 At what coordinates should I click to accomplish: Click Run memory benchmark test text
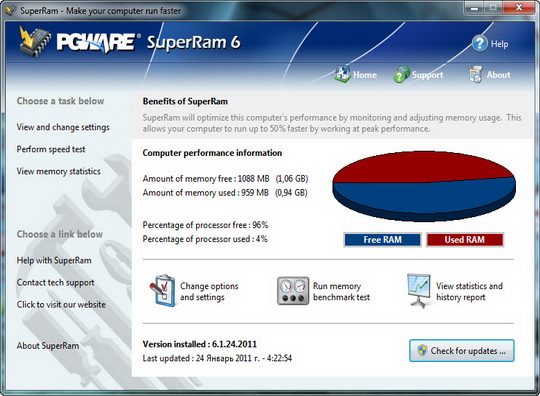pos(341,292)
